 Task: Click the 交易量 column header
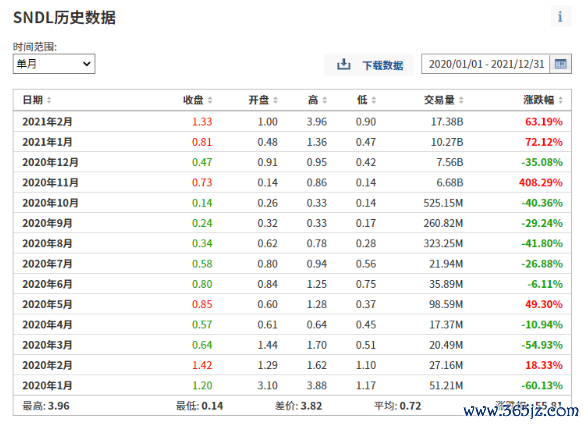[x=439, y=100]
